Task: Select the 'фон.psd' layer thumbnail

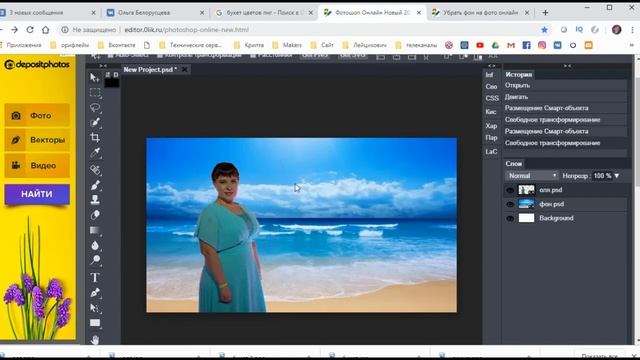Action: [526, 204]
